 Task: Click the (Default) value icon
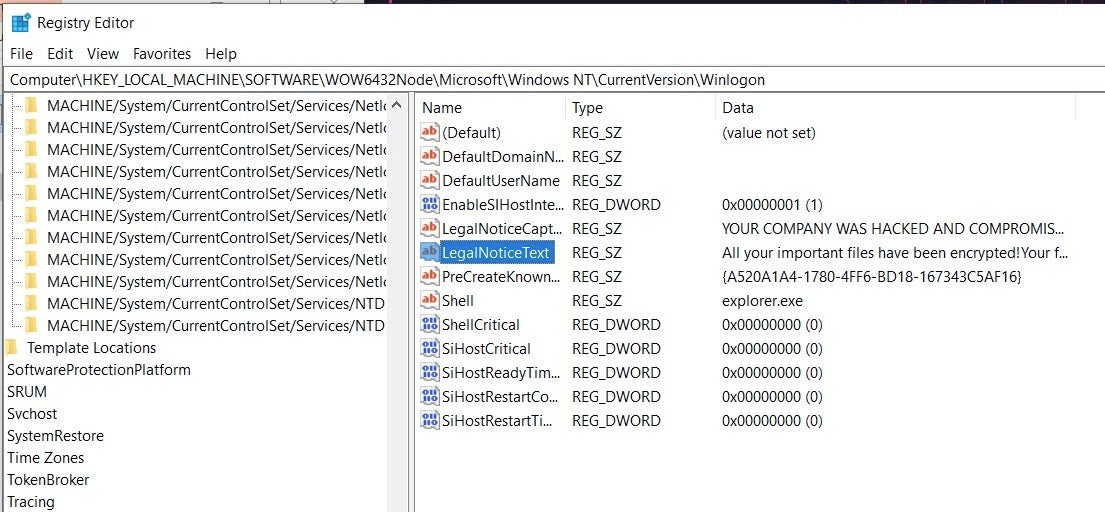coord(429,133)
